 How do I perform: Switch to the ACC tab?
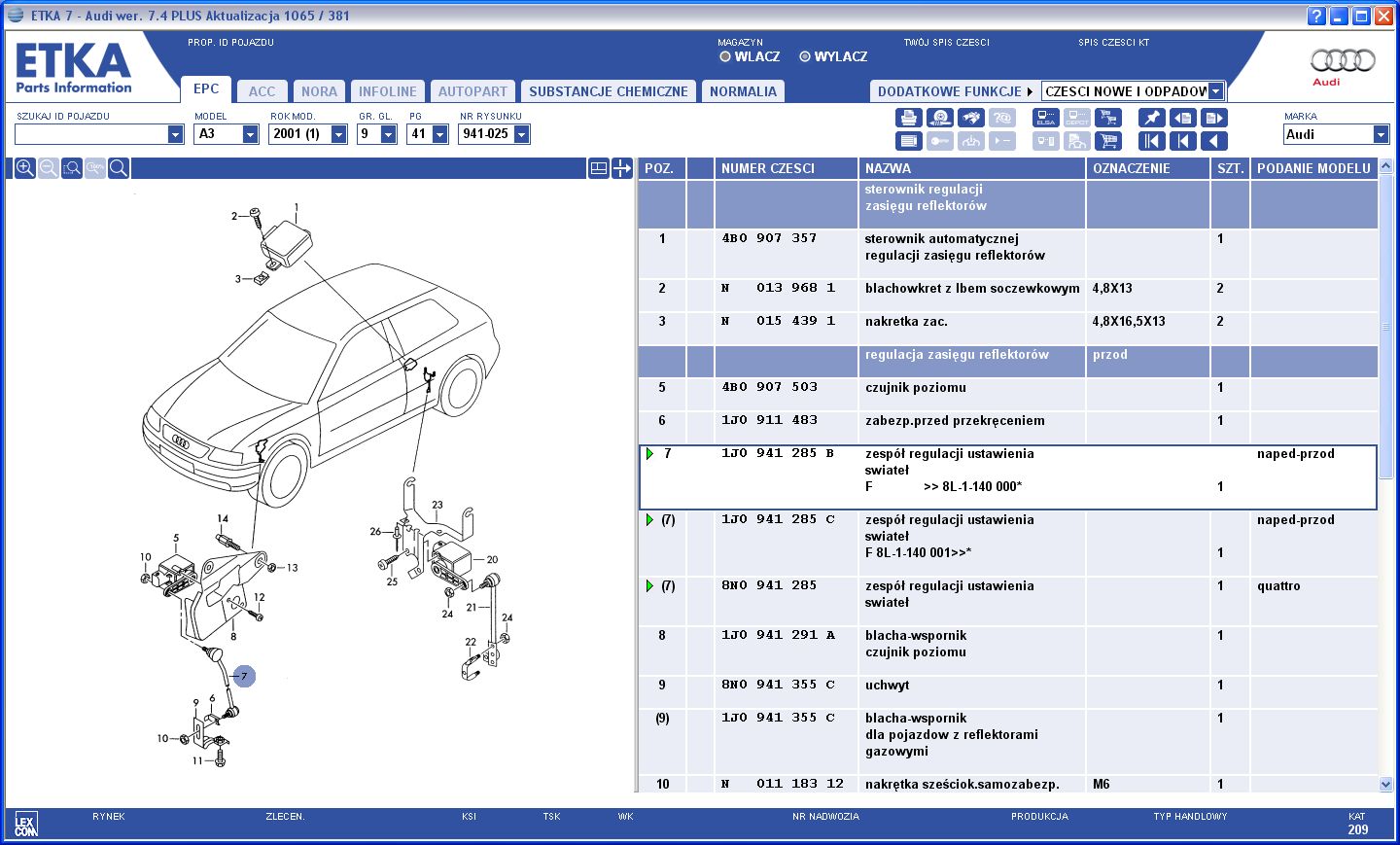(x=262, y=91)
